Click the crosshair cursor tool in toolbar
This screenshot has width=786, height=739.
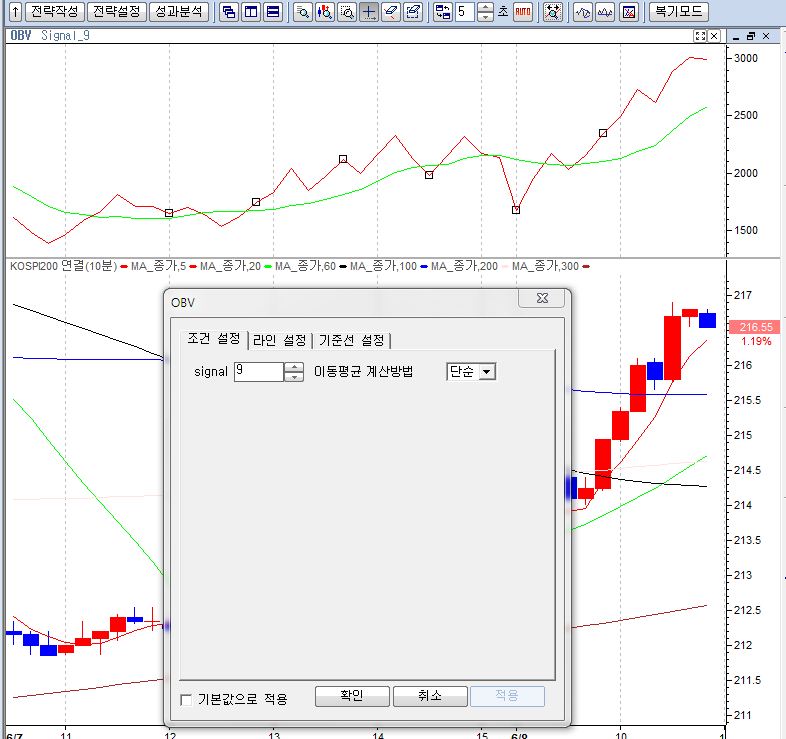369,12
